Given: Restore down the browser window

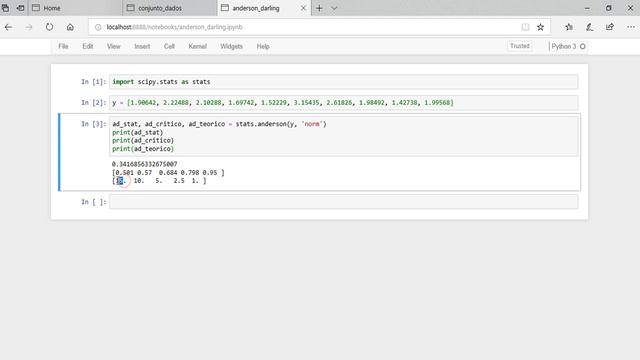Looking at the screenshot, I should click(x=609, y=8).
